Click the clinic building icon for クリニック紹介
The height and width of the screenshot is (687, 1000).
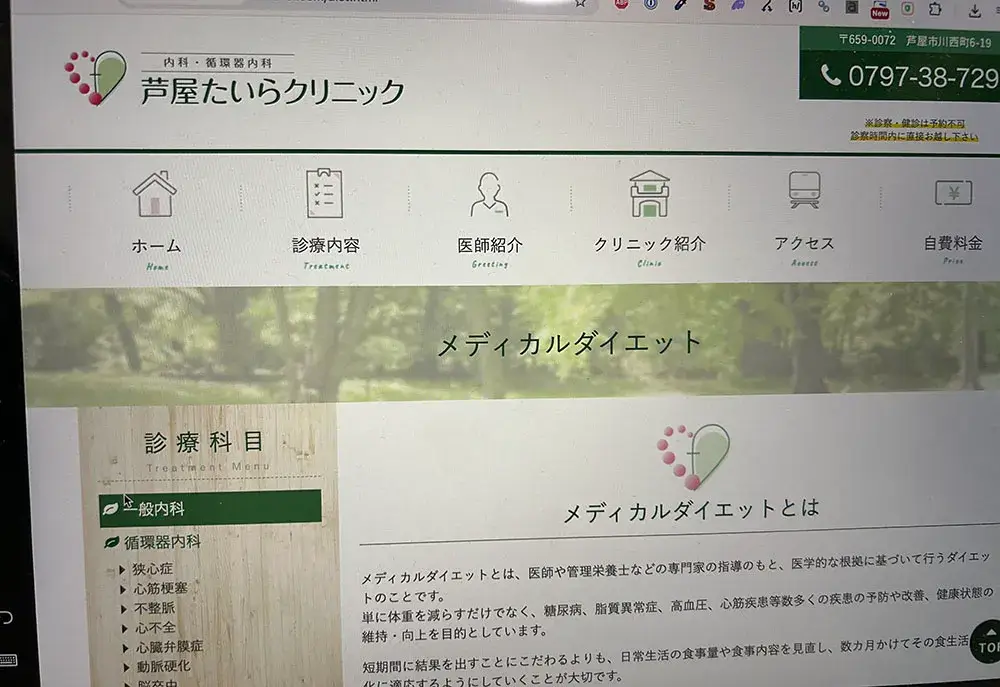coord(649,194)
